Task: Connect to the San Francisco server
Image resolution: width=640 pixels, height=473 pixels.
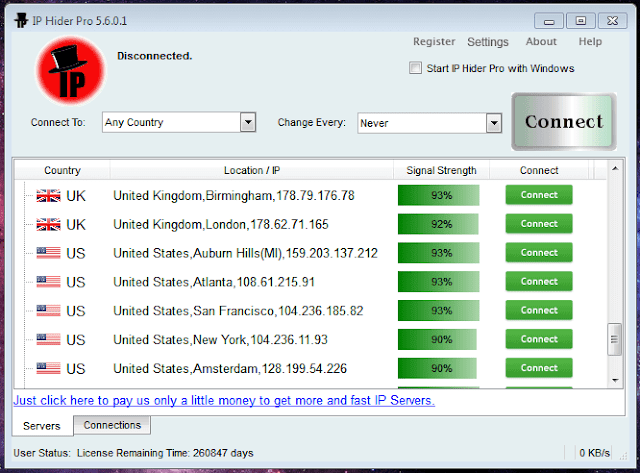Action: click(x=539, y=310)
